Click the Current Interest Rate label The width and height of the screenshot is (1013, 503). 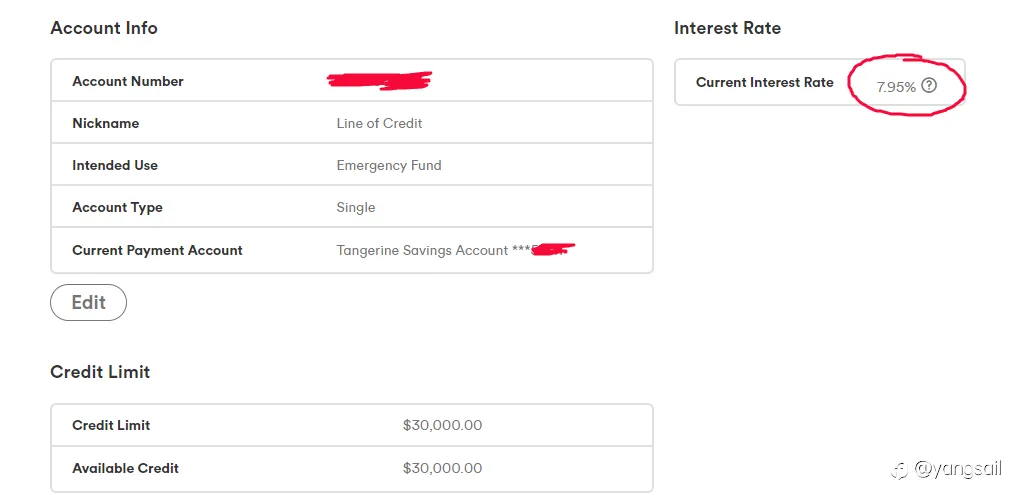[x=765, y=83]
